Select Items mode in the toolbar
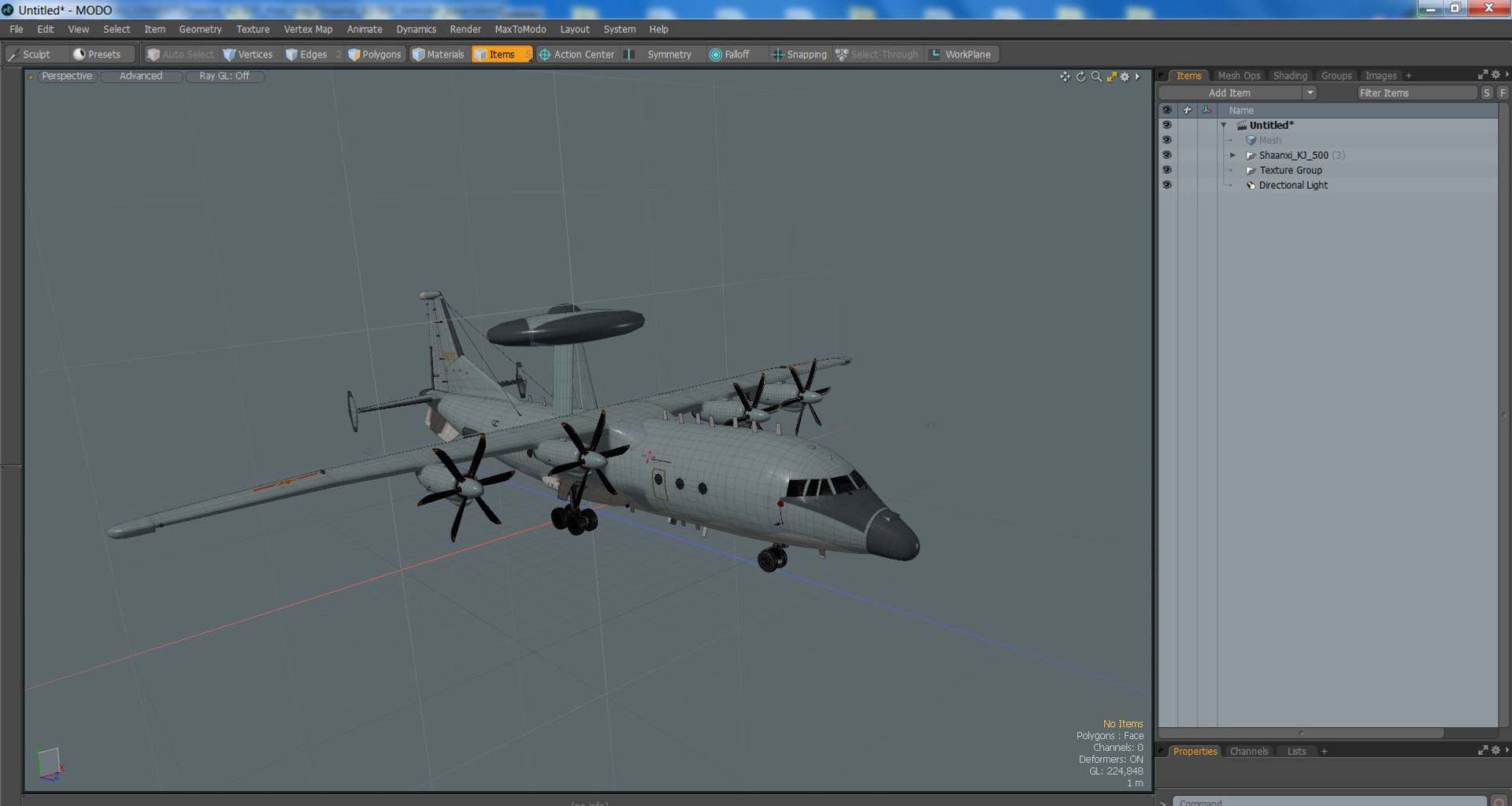The image size is (1512, 806). click(x=502, y=54)
